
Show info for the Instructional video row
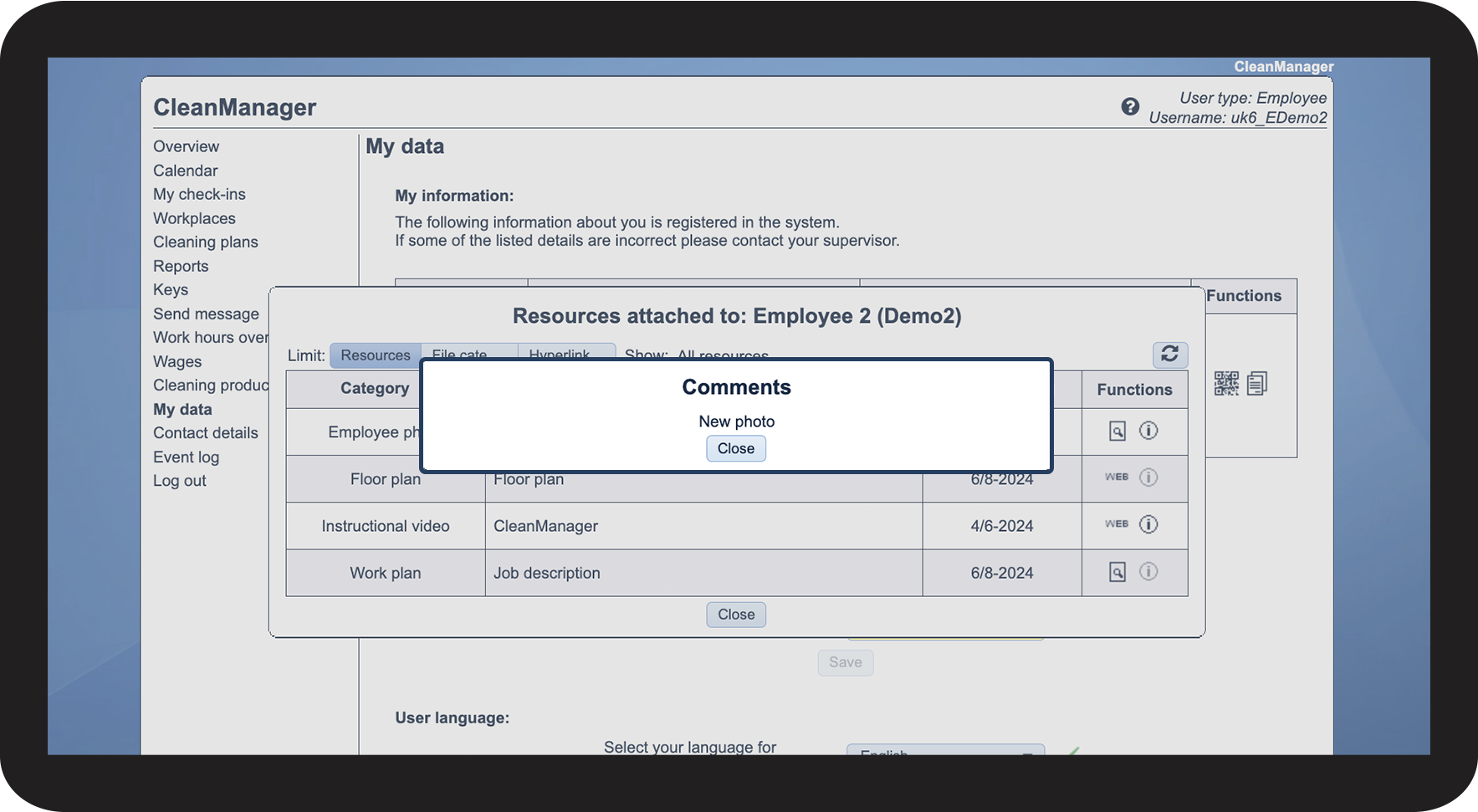[x=1148, y=524]
